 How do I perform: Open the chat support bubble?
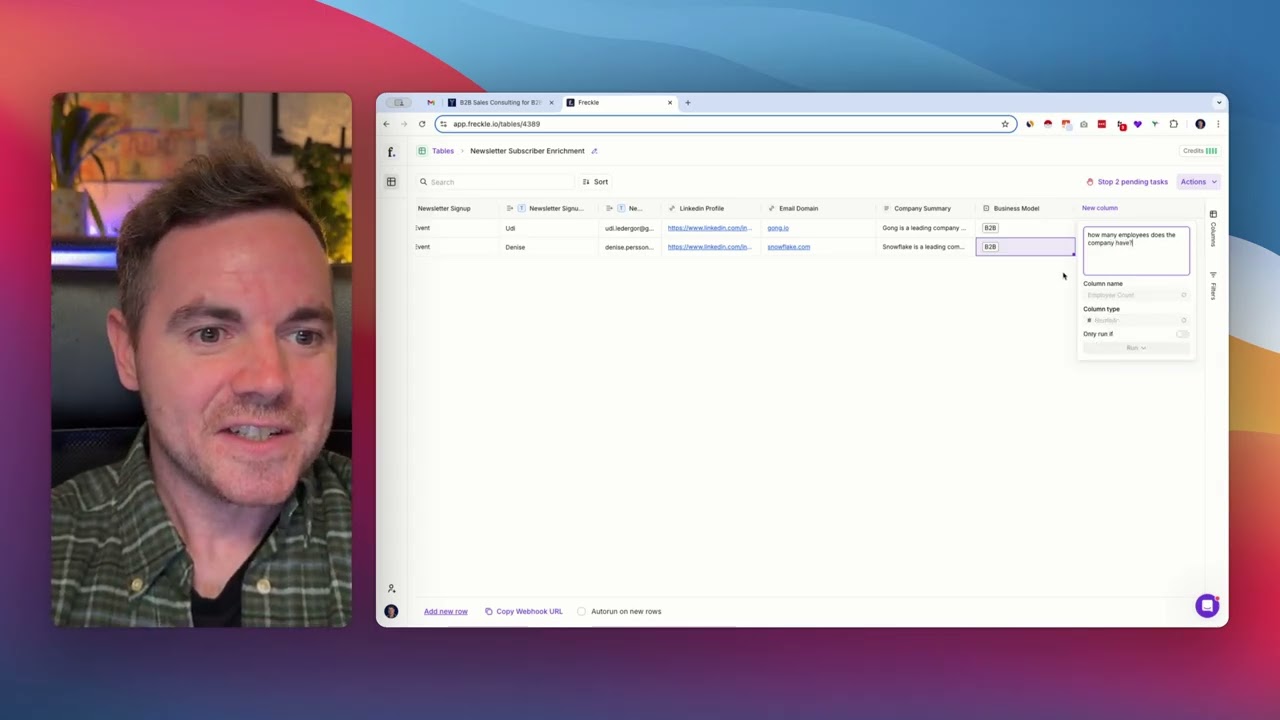1207,605
